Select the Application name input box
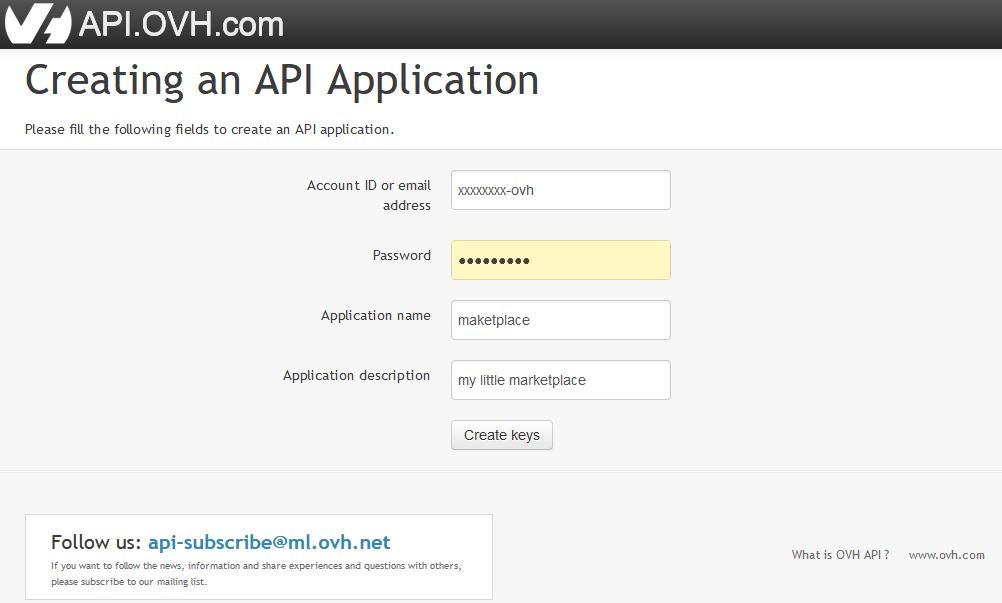Screen dimensions: 1002x603 (x=560, y=320)
